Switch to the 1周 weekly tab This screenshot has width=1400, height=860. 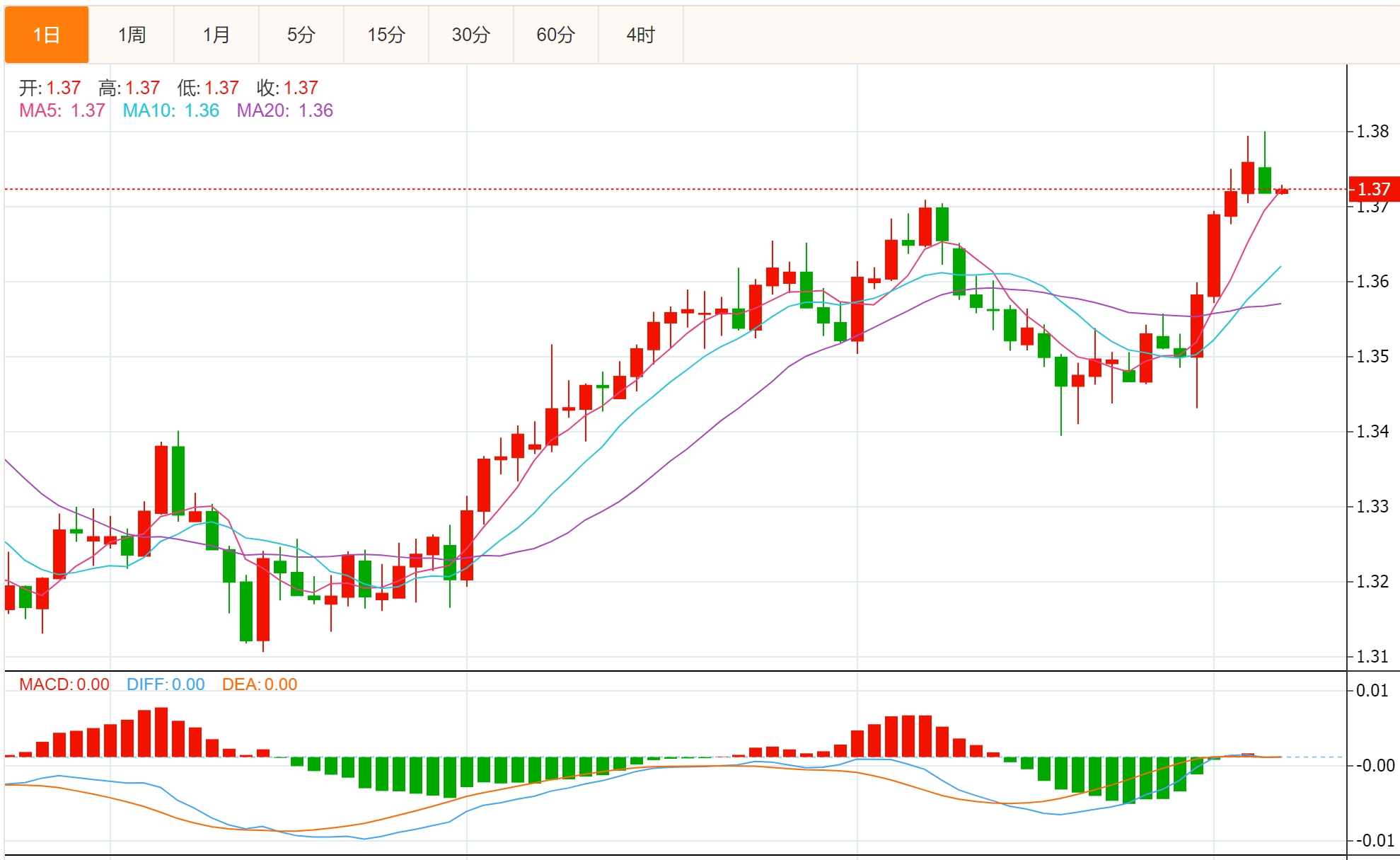pos(132,35)
